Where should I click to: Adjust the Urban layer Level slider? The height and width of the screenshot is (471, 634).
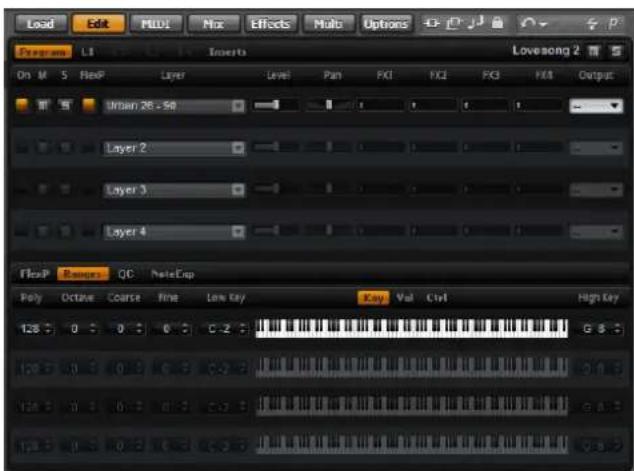coord(276,105)
